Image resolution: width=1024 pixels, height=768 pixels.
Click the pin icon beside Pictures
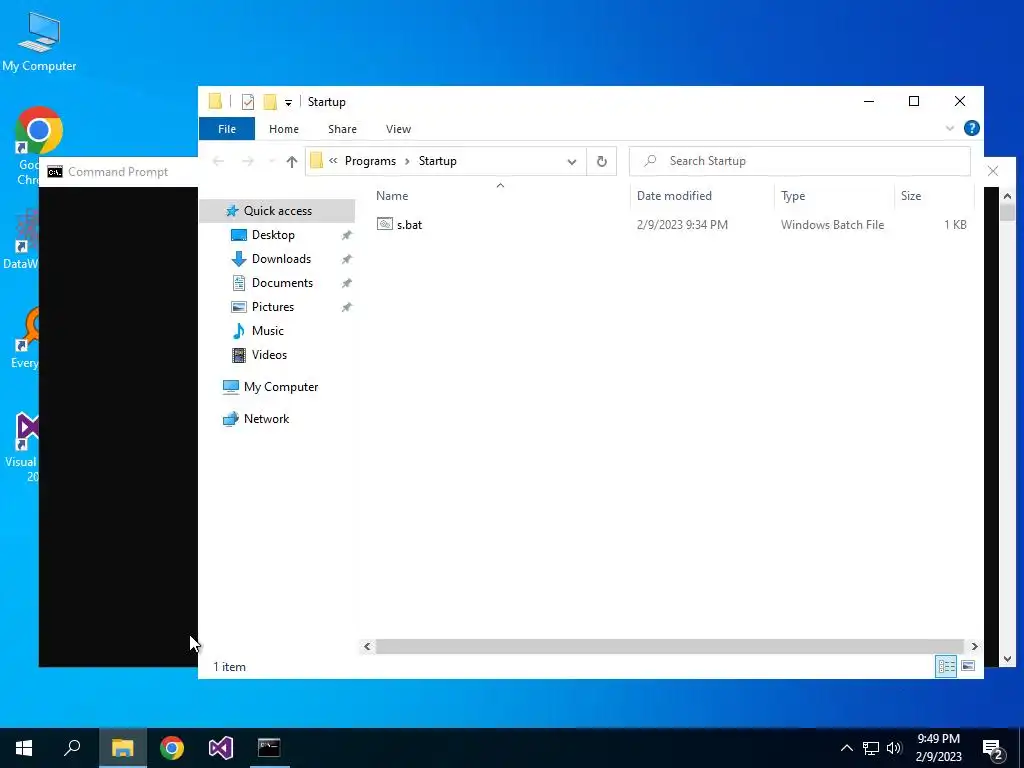[x=347, y=307]
